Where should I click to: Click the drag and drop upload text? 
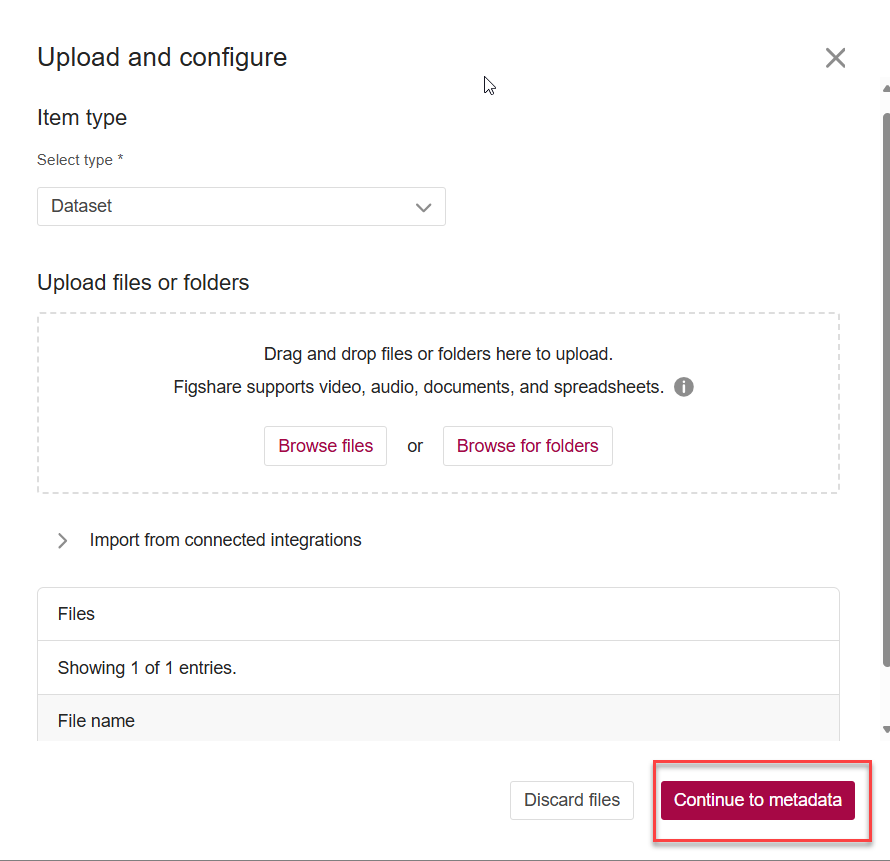pos(438,354)
